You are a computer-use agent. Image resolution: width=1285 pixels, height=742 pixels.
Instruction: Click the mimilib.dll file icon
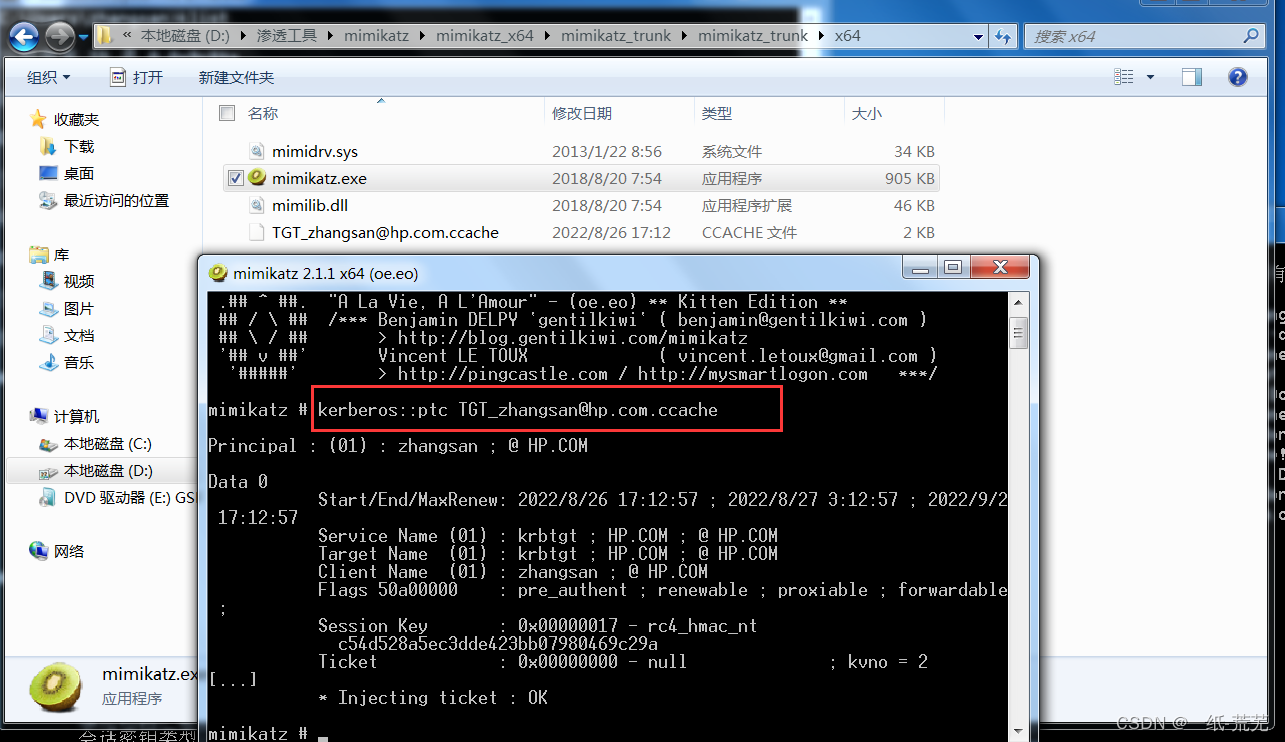pos(259,205)
